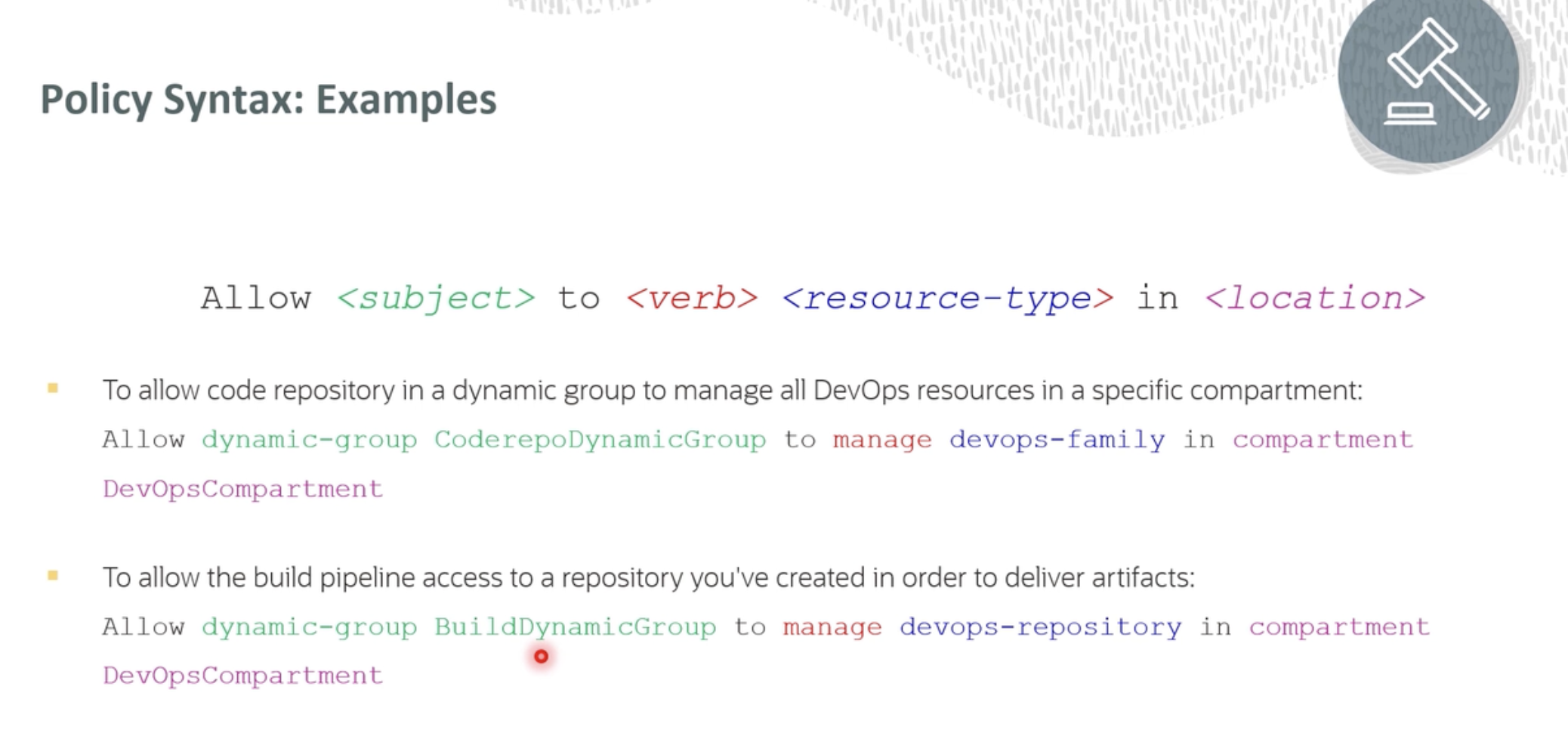Screen dimensions: 1568x733
Task: Click the red <verb> placeholder
Action: [x=691, y=298]
